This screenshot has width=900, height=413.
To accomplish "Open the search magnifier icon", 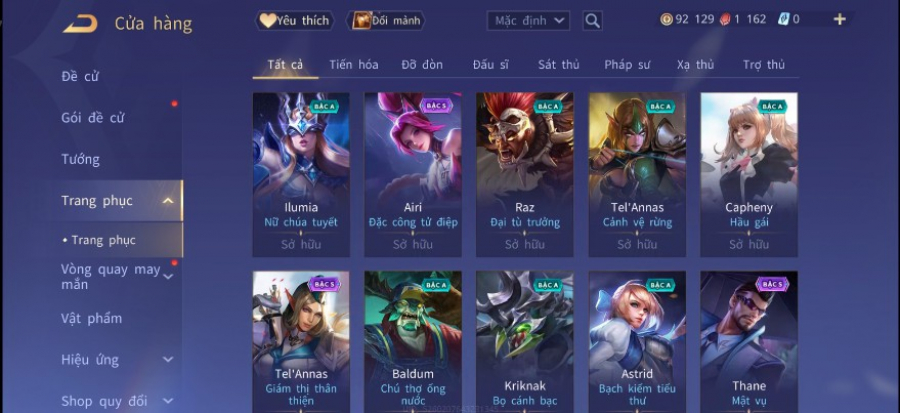I will click(x=592, y=21).
